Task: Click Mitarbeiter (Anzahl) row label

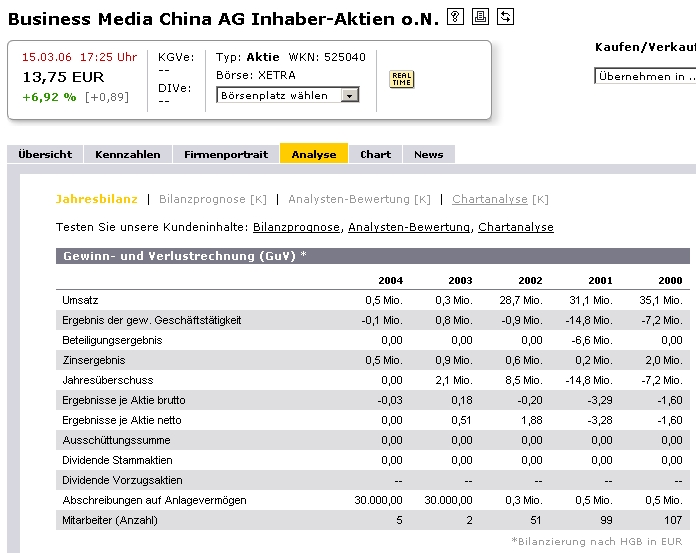Action: (x=110, y=520)
